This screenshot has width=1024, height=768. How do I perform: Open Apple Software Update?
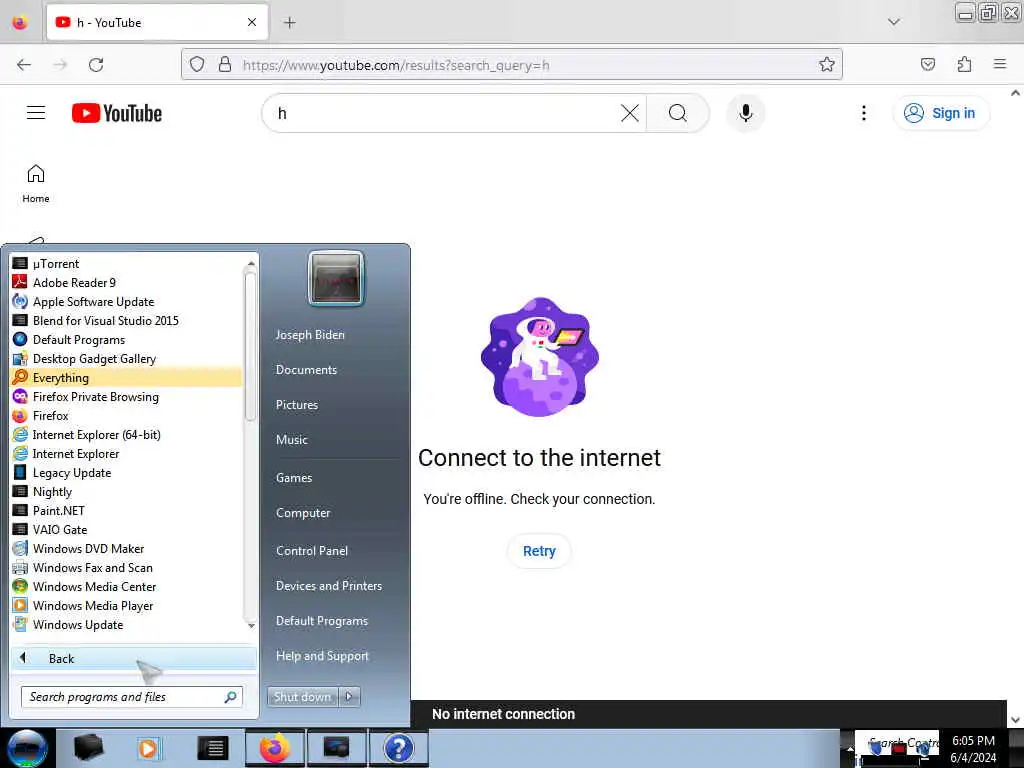pyautogui.click(x=127, y=302)
